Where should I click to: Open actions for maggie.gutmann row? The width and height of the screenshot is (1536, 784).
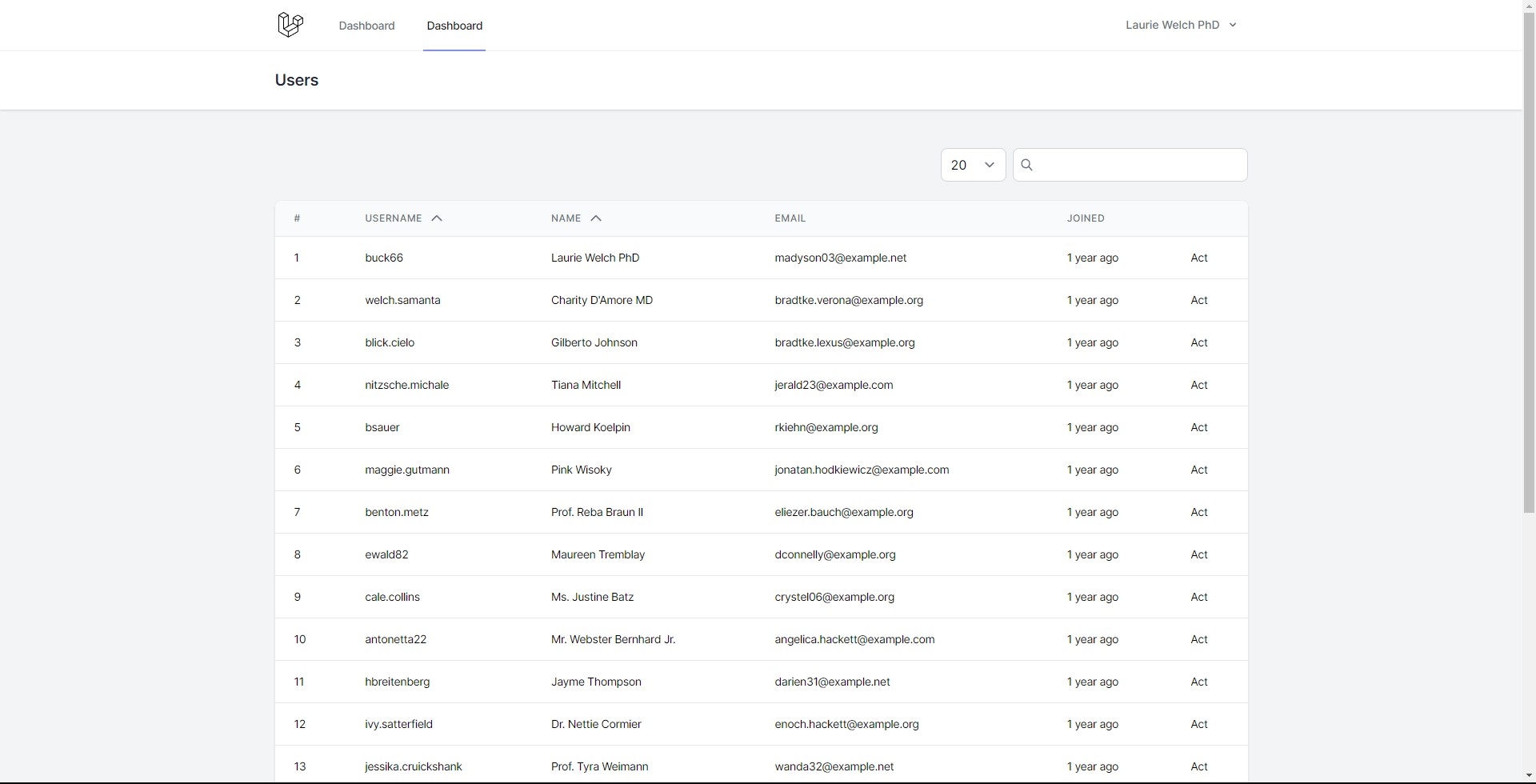click(x=1199, y=470)
